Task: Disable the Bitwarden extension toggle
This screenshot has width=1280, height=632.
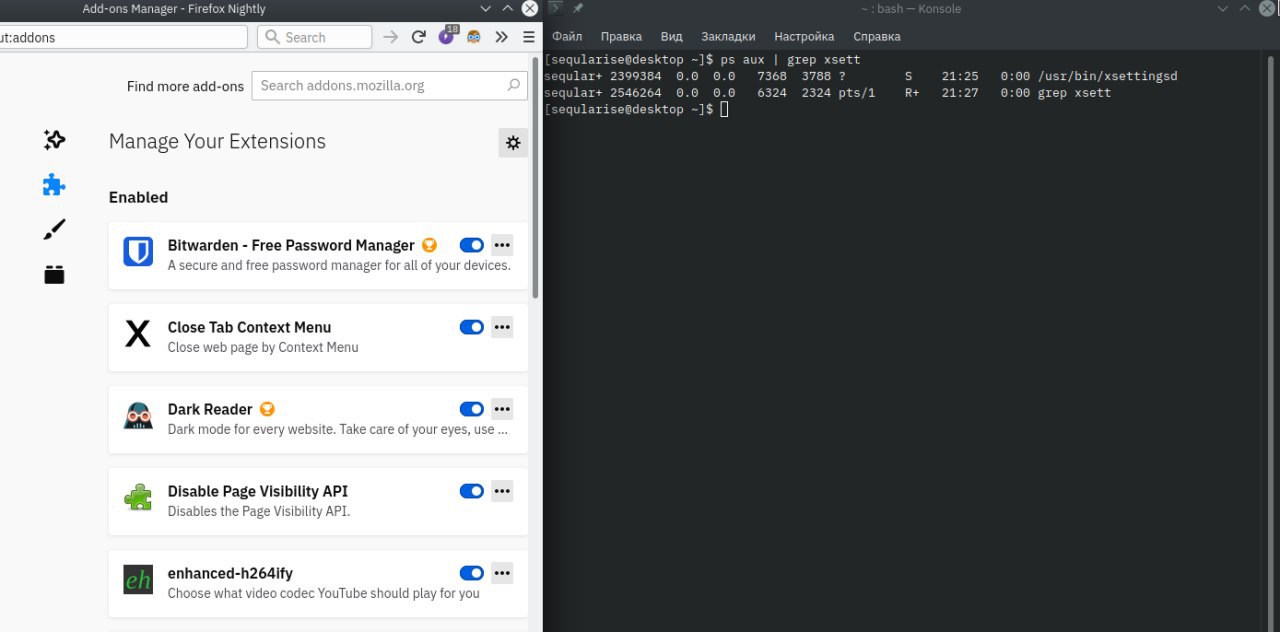Action: pos(472,245)
